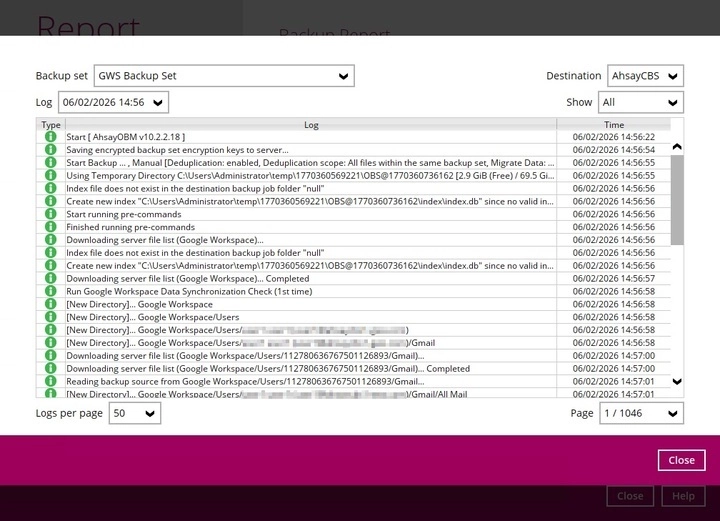This screenshot has width=720, height=521.
Task: Click info icon for Start running pre-commands row
Action: pyautogui.click(x=51, y=214)
